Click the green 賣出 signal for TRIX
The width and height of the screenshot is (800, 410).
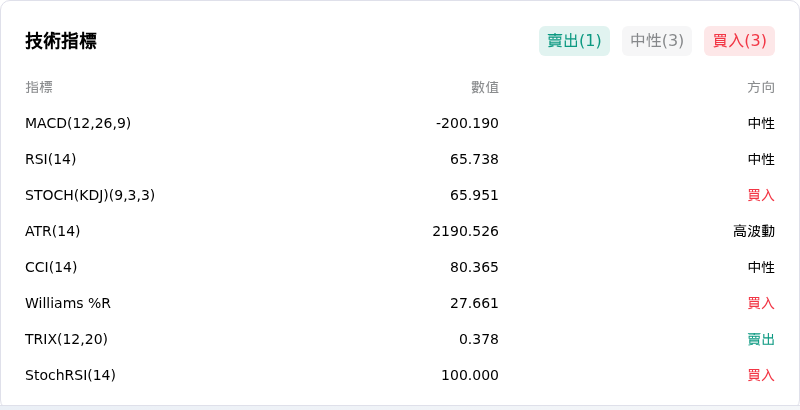[761, 340]
